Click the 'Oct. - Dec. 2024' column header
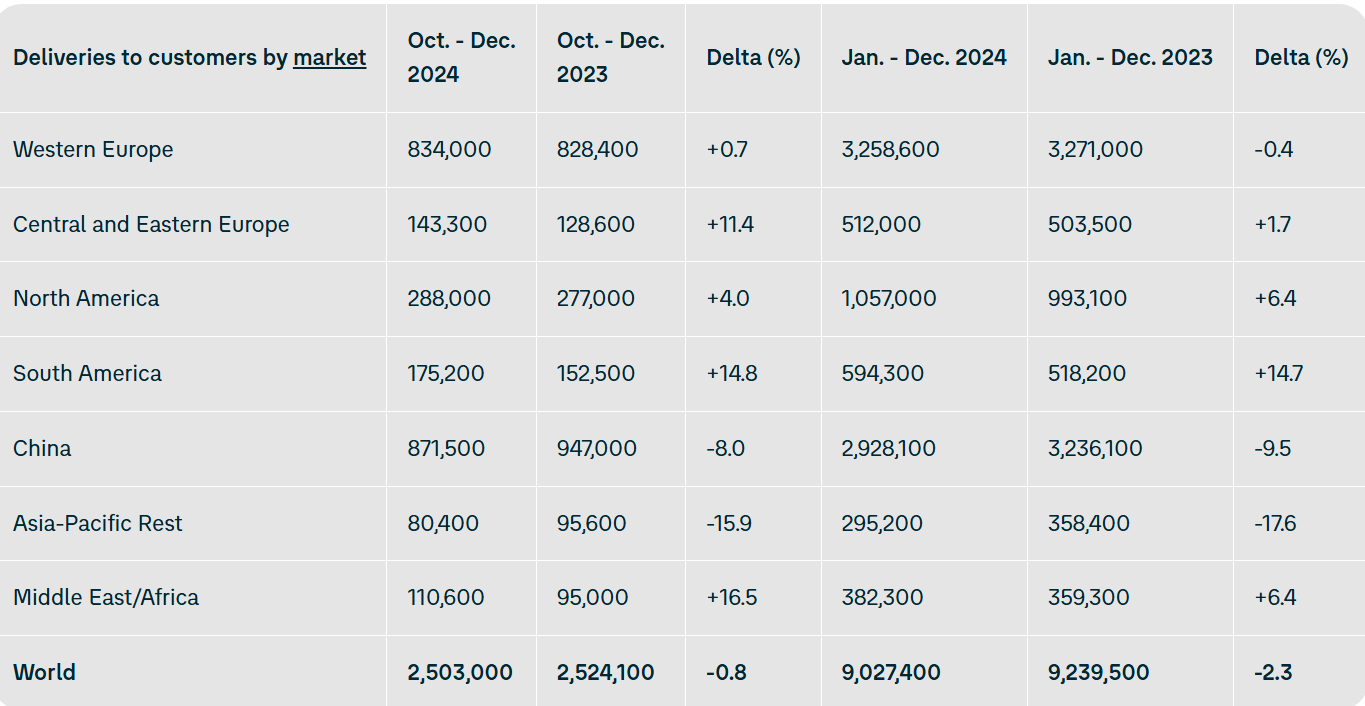 (461, 58)
